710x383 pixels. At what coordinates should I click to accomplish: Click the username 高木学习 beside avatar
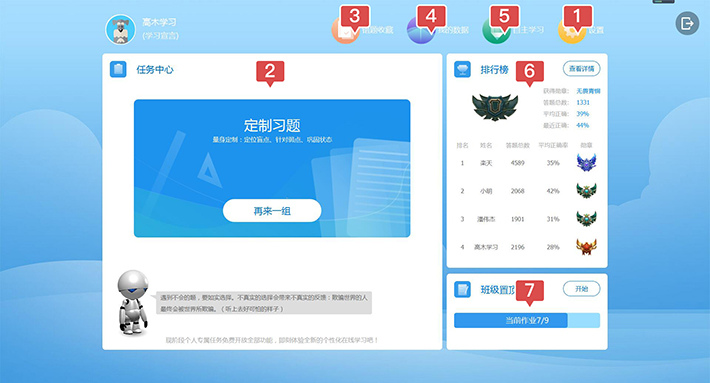pyautogui.click(x=159, y=22)
